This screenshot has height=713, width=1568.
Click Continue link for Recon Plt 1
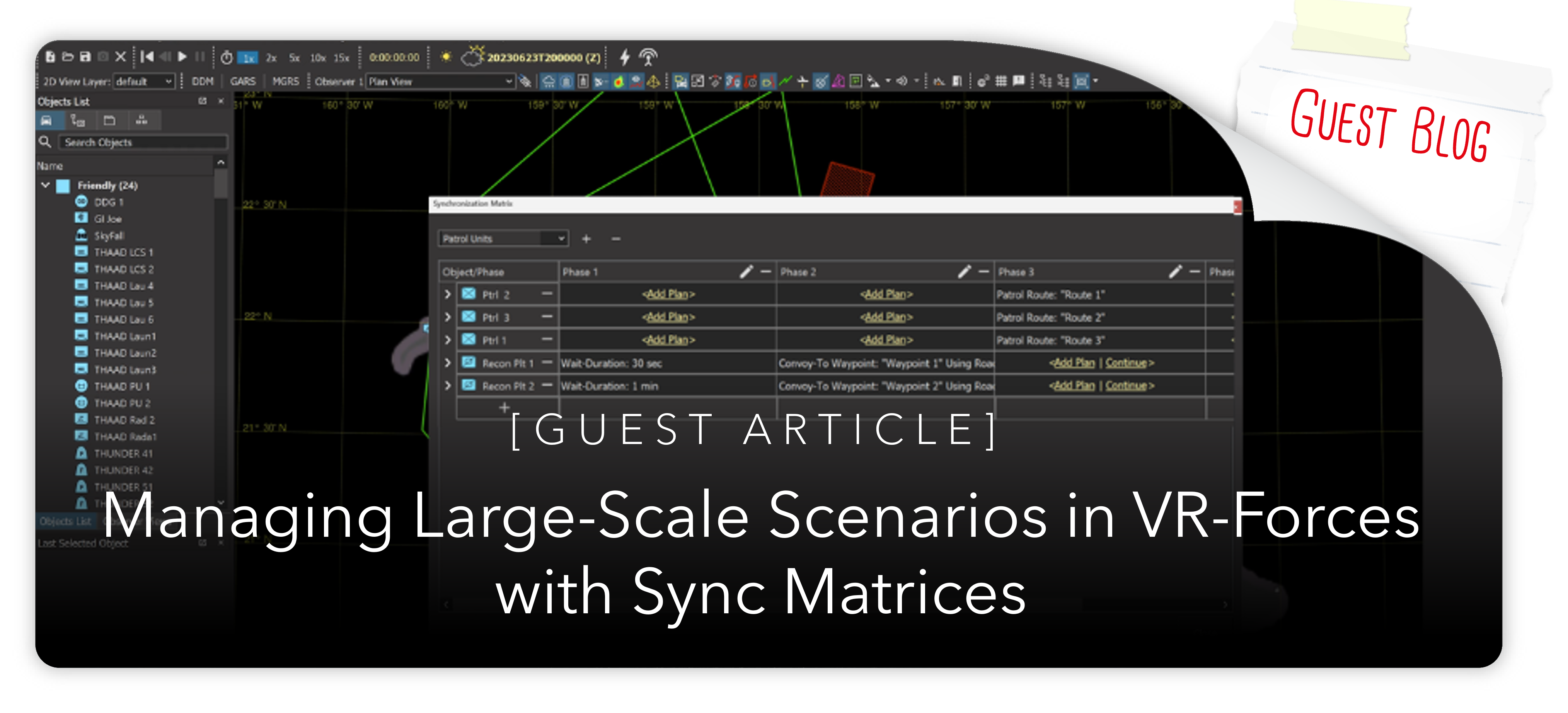[1125, 363]
